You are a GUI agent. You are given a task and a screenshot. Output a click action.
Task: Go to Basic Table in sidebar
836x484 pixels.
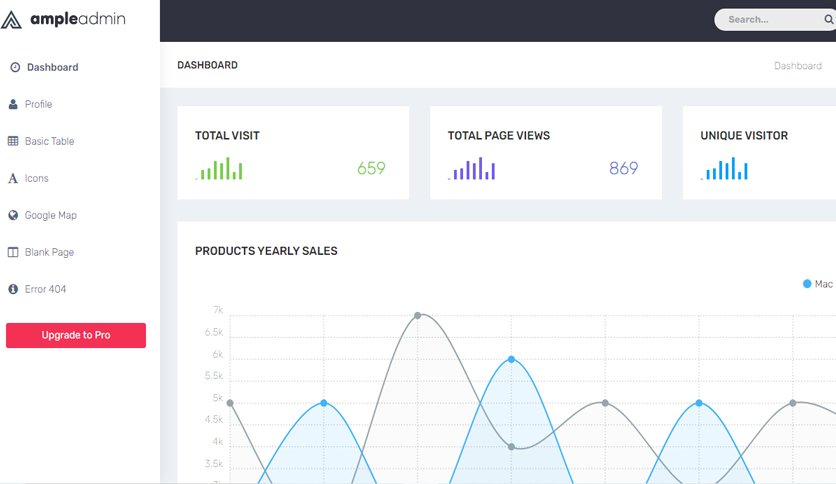[x=50, y=141]
